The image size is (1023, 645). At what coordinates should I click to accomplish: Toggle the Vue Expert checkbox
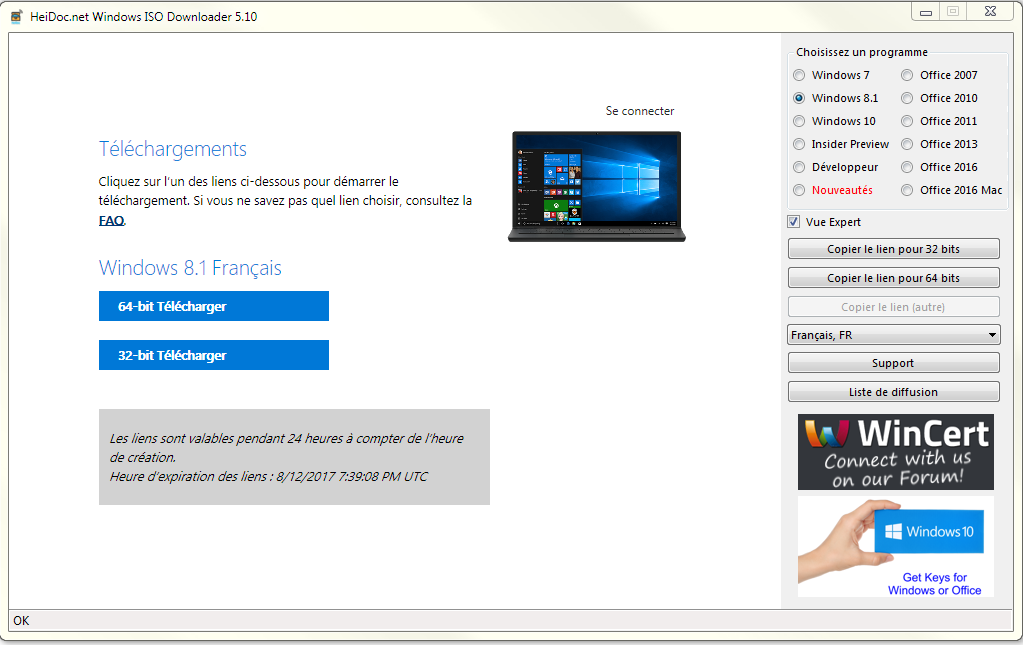tap(793, 222)
